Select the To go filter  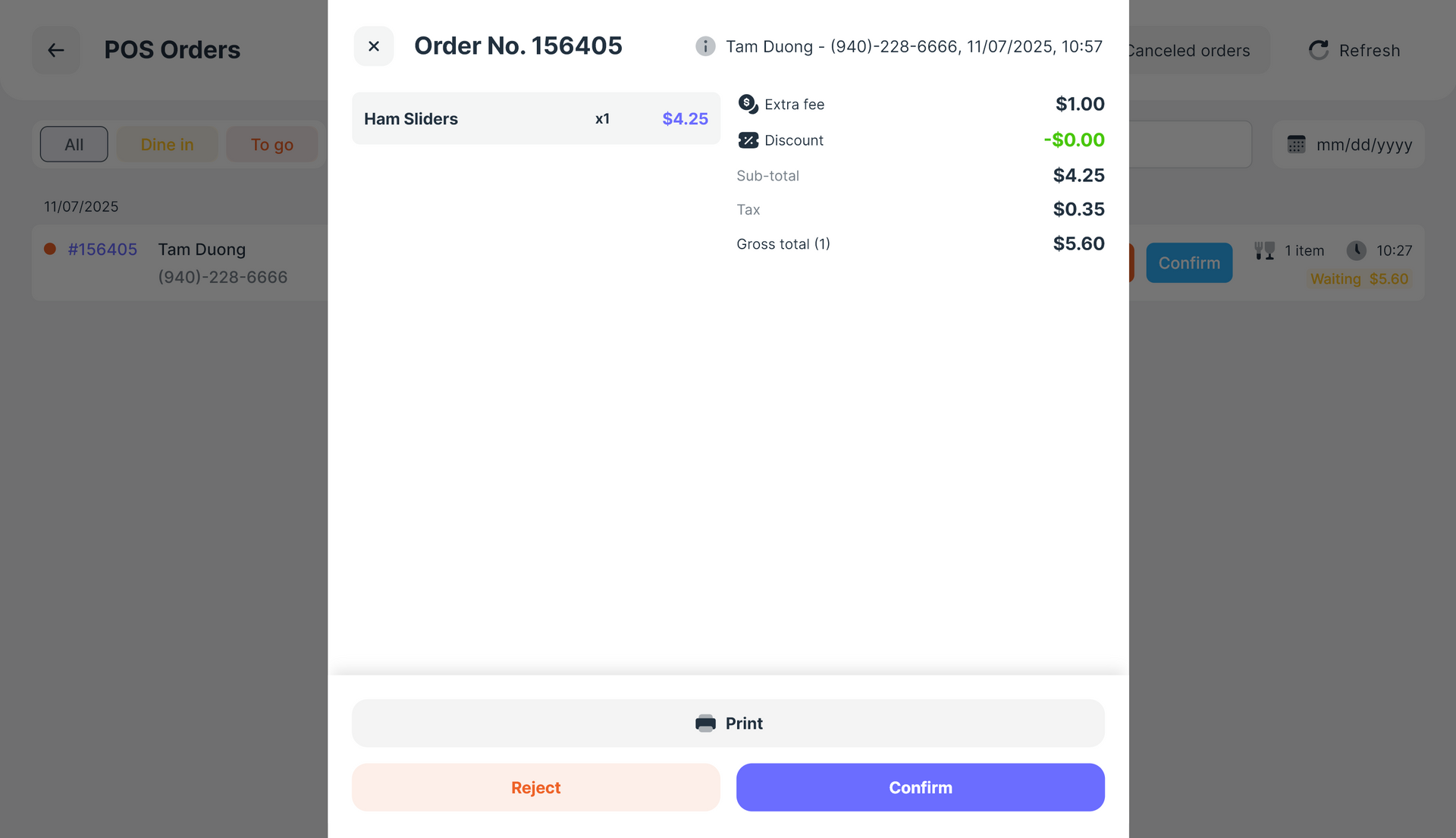(271, 144)
